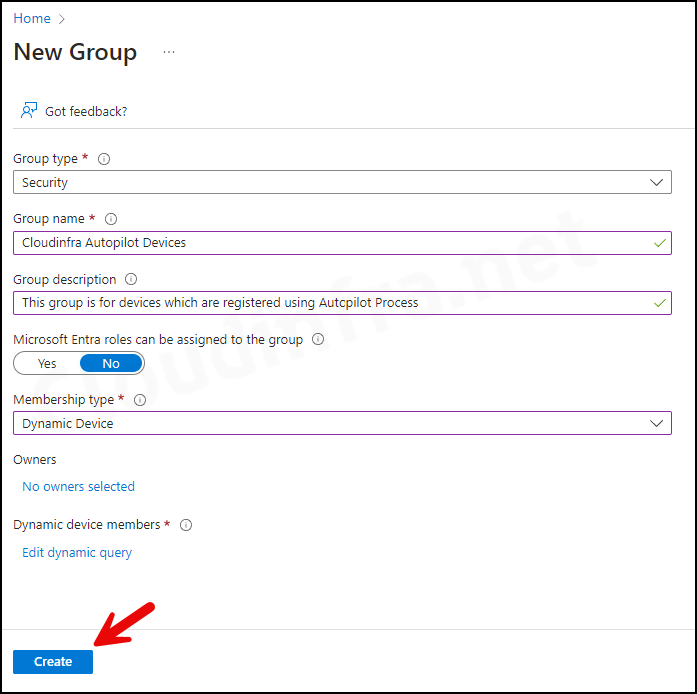The height and width of the screenshot is (694, 697).
Task: Click the green checkmark in Group description field
Action: [660, 303]
